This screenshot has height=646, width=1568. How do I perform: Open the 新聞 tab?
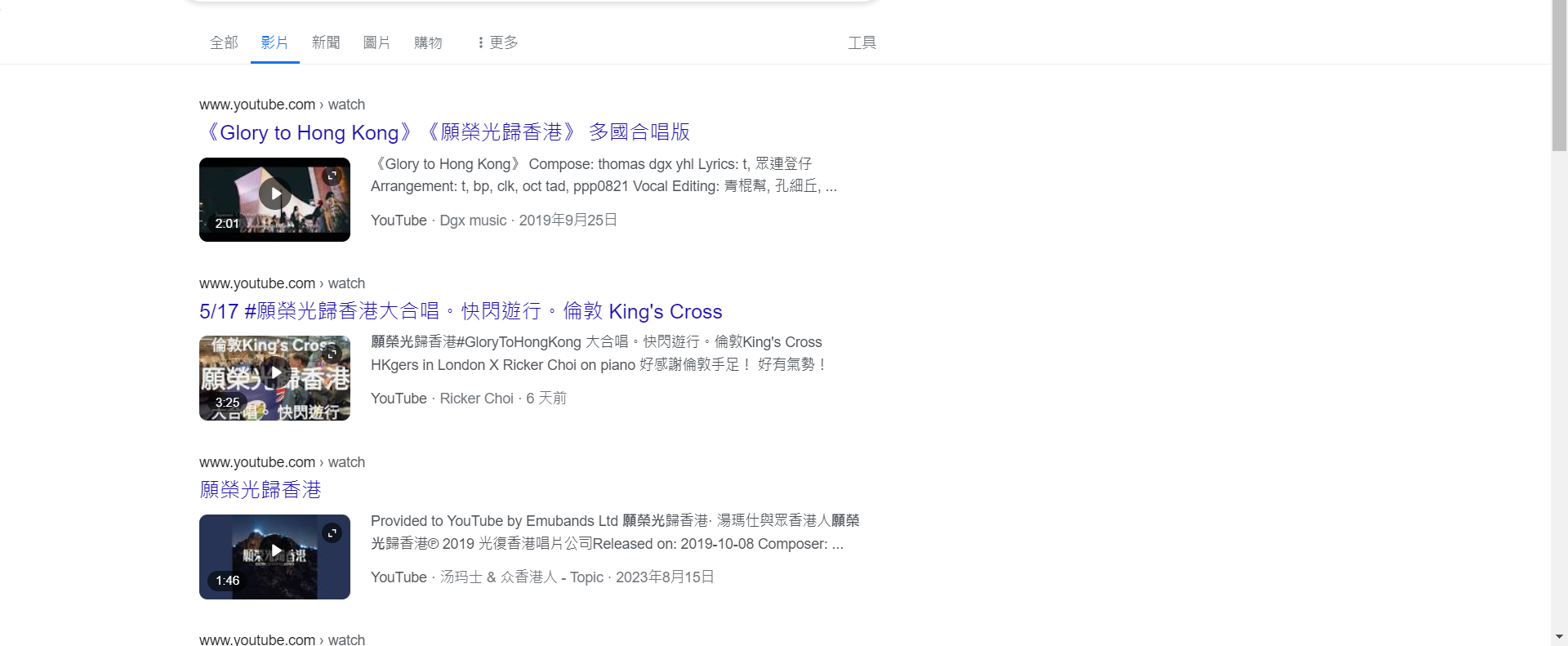(x=326, y=42)
